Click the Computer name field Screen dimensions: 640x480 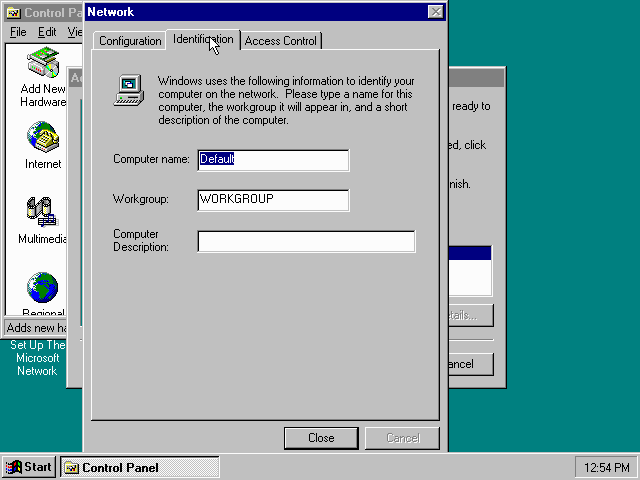273,160
